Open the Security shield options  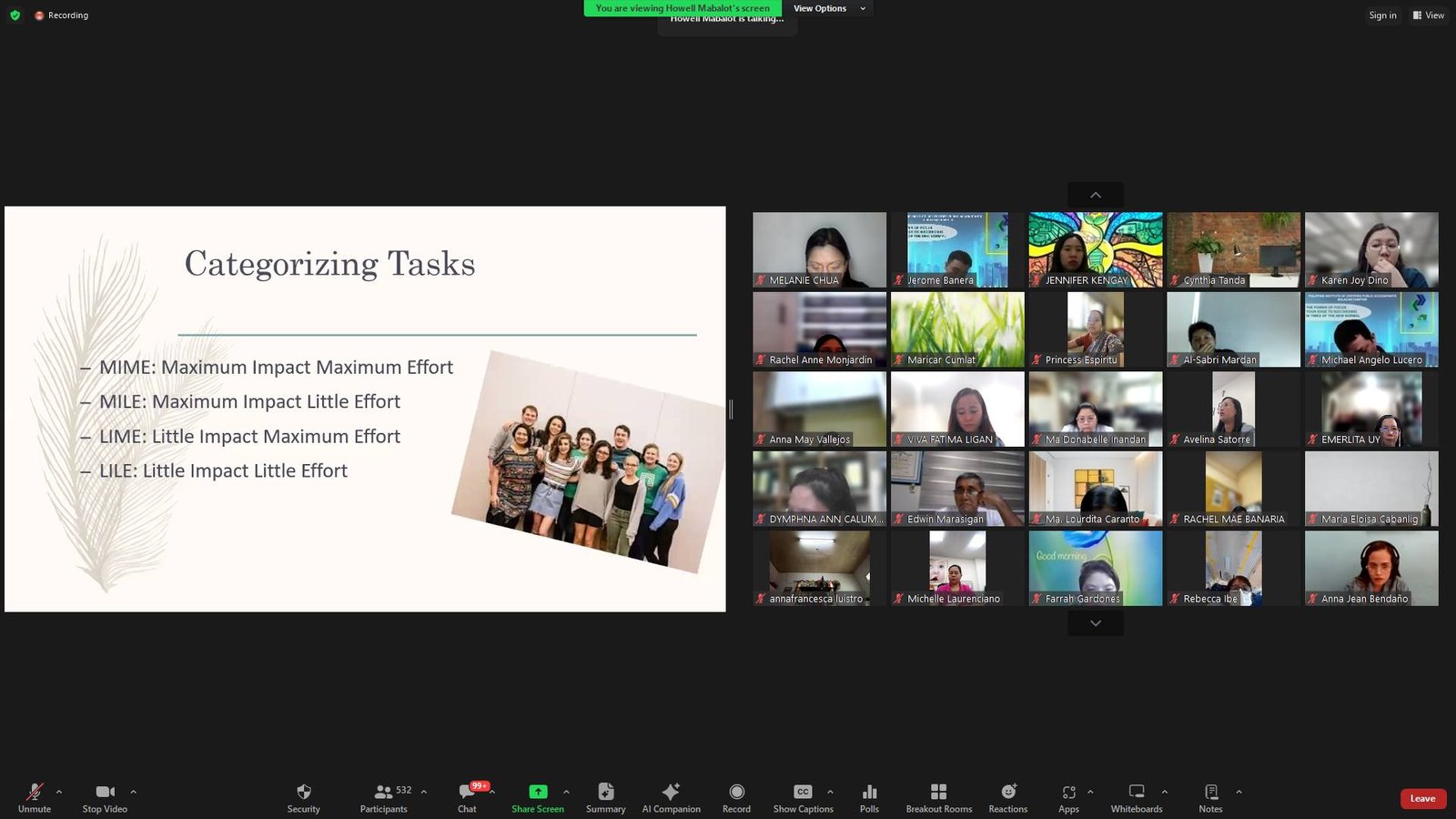pos(303,797)
